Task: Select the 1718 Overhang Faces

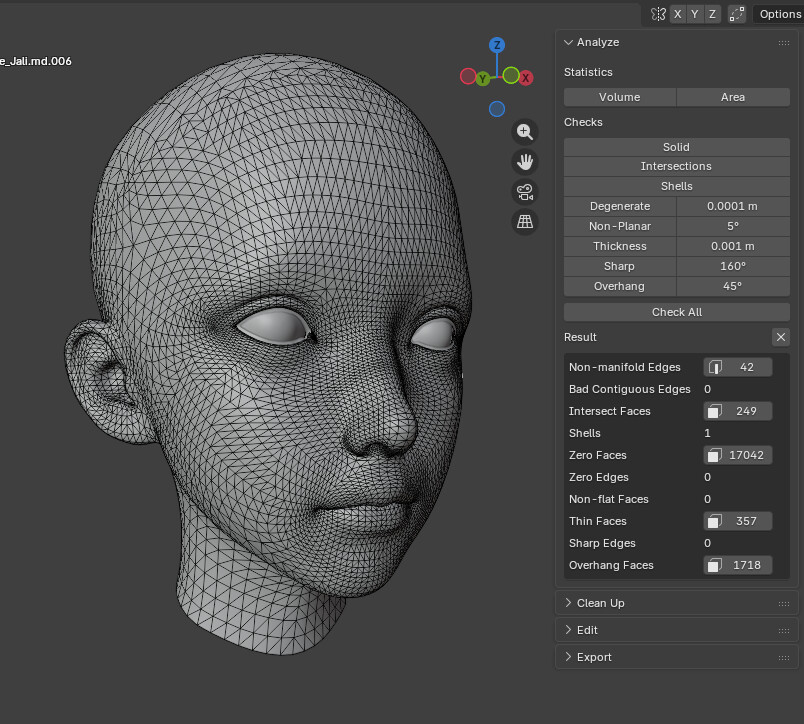Action: coord(737,565)
